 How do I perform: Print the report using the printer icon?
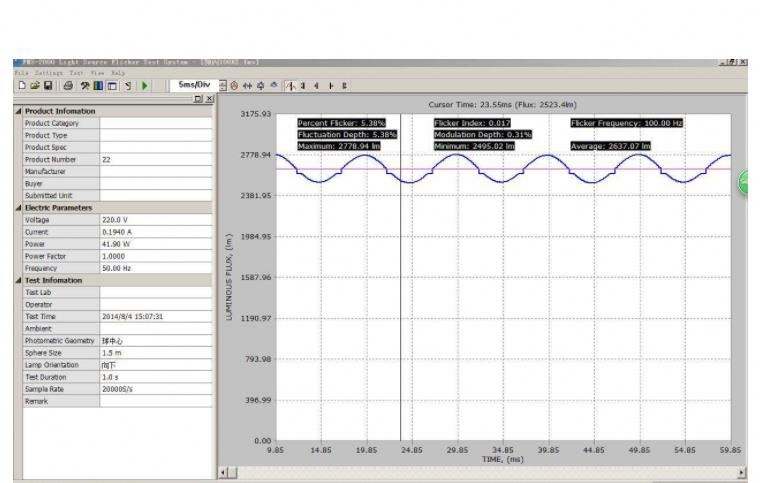(68, 86)
